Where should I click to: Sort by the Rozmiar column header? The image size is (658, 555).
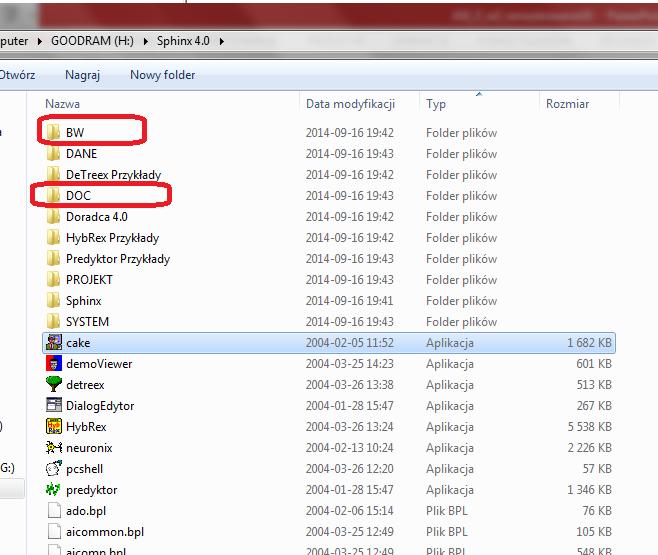(567, 104)
